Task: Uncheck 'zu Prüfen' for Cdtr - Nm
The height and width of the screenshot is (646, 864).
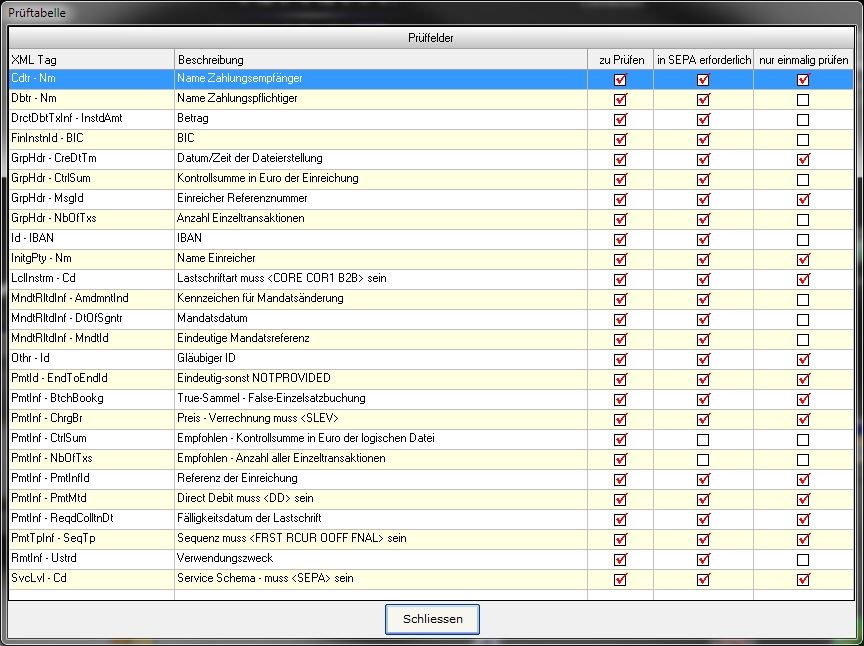Action: tap(620, 80)
